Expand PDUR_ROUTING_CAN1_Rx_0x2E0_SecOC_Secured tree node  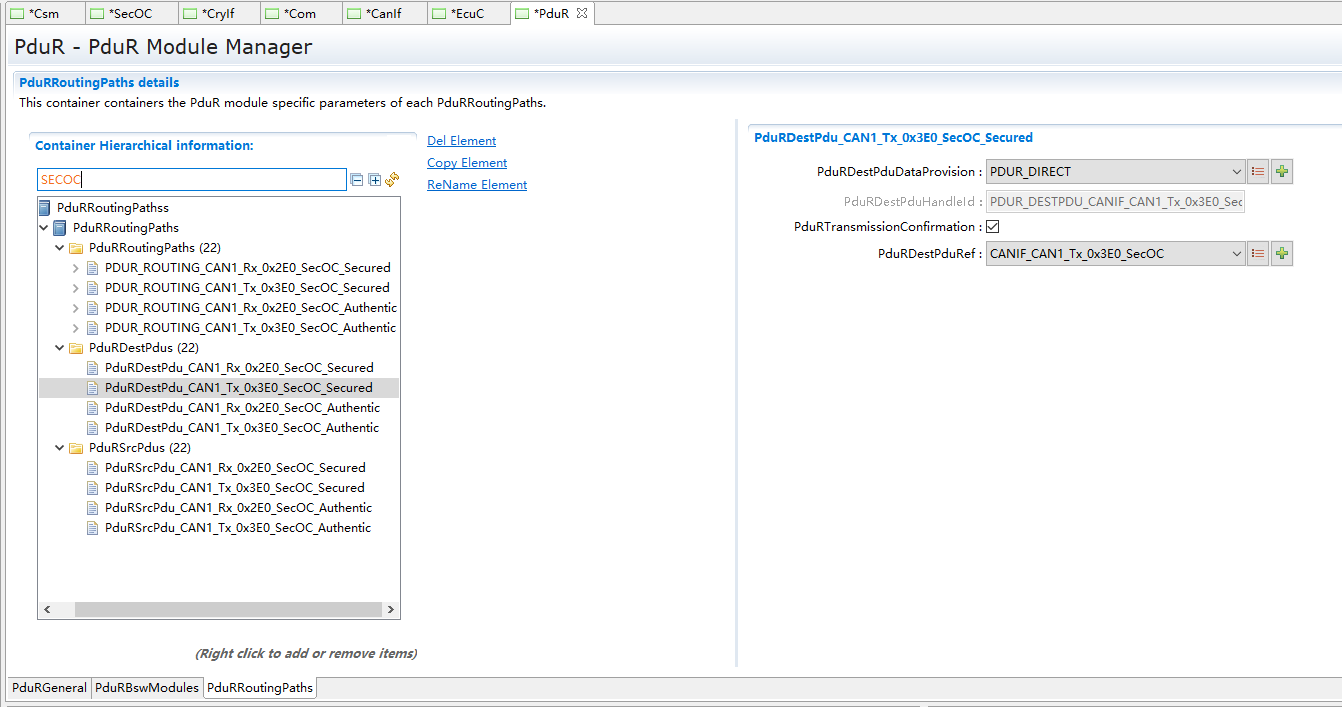76,268
